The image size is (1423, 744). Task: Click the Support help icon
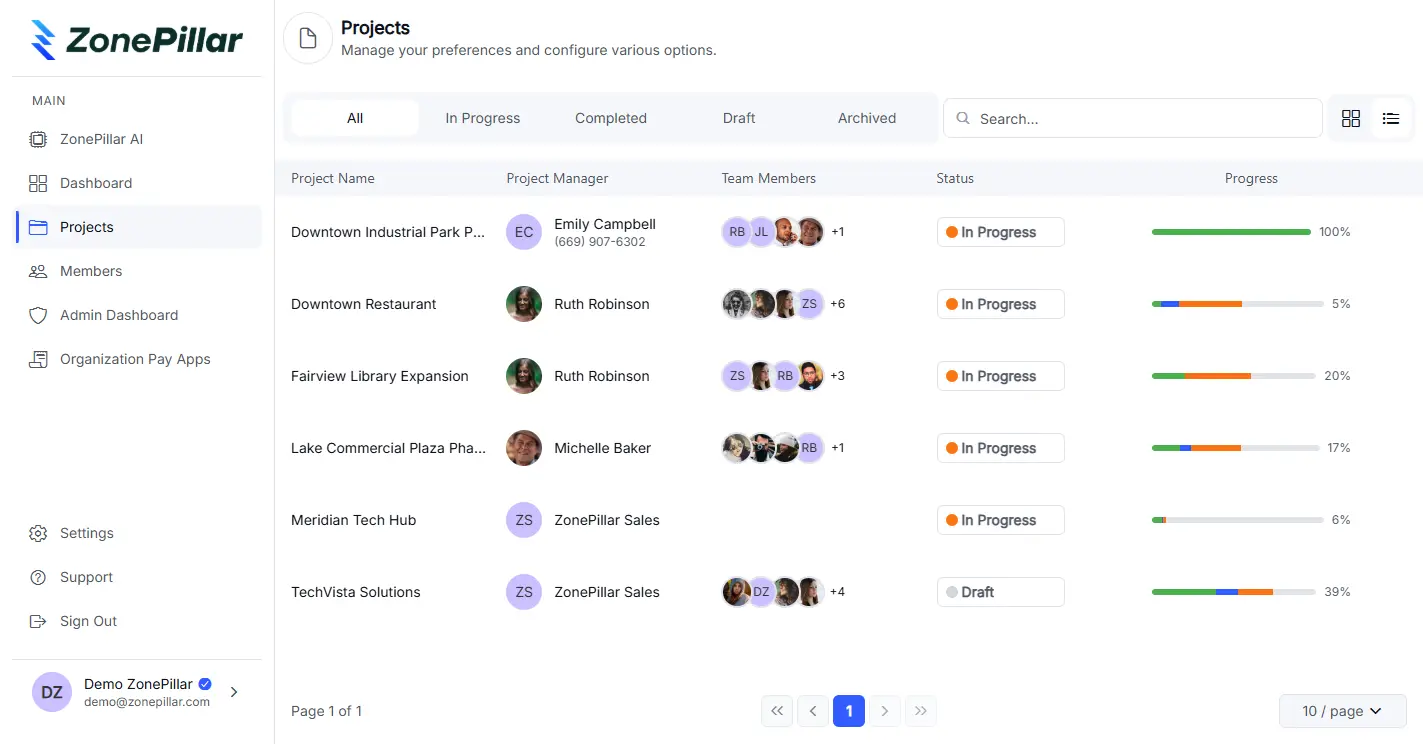click(x=38, y=577)
